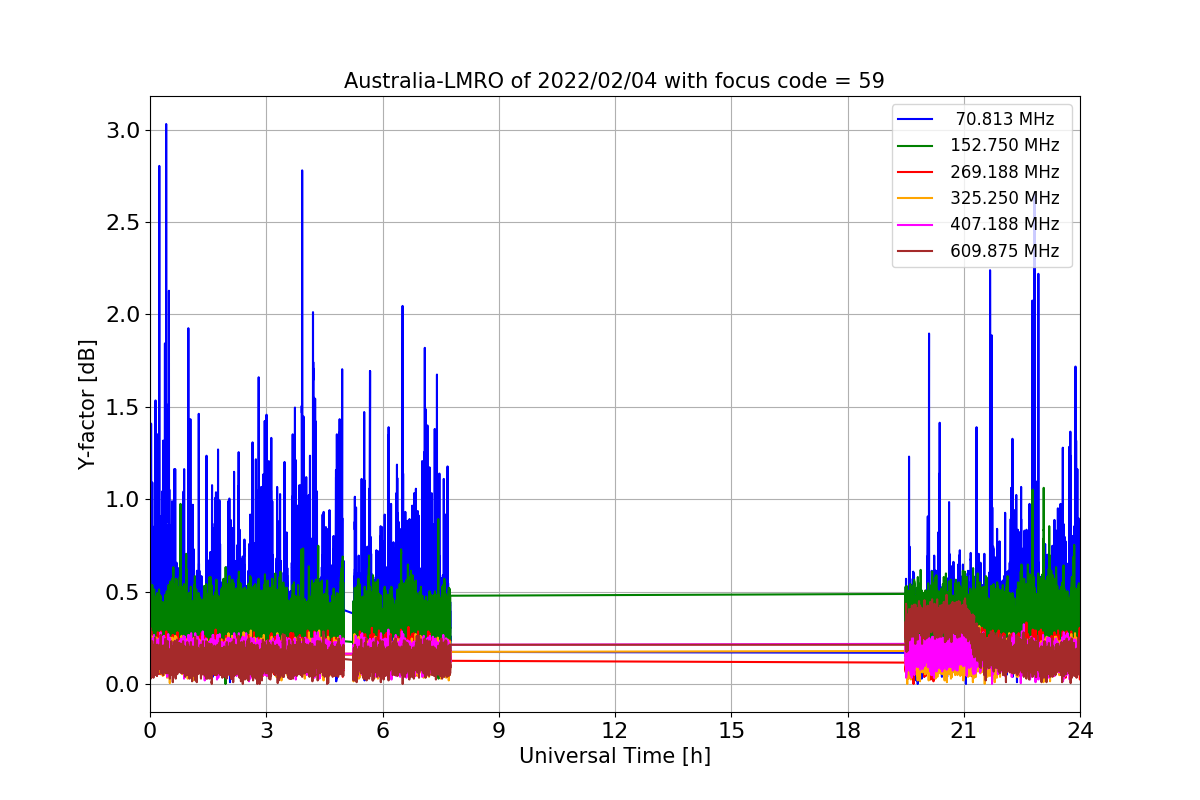The image size is (1200, 800).
Task: Click the y-axis tick label 0.5
Action: point(123,592)
